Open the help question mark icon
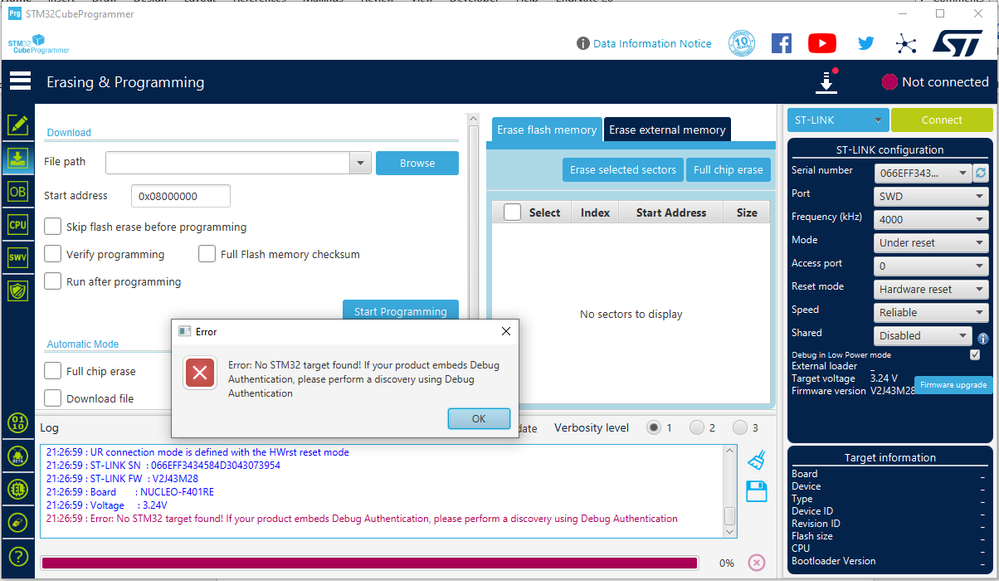The height and width of the screenshot is (581, 999). (18, 556)
